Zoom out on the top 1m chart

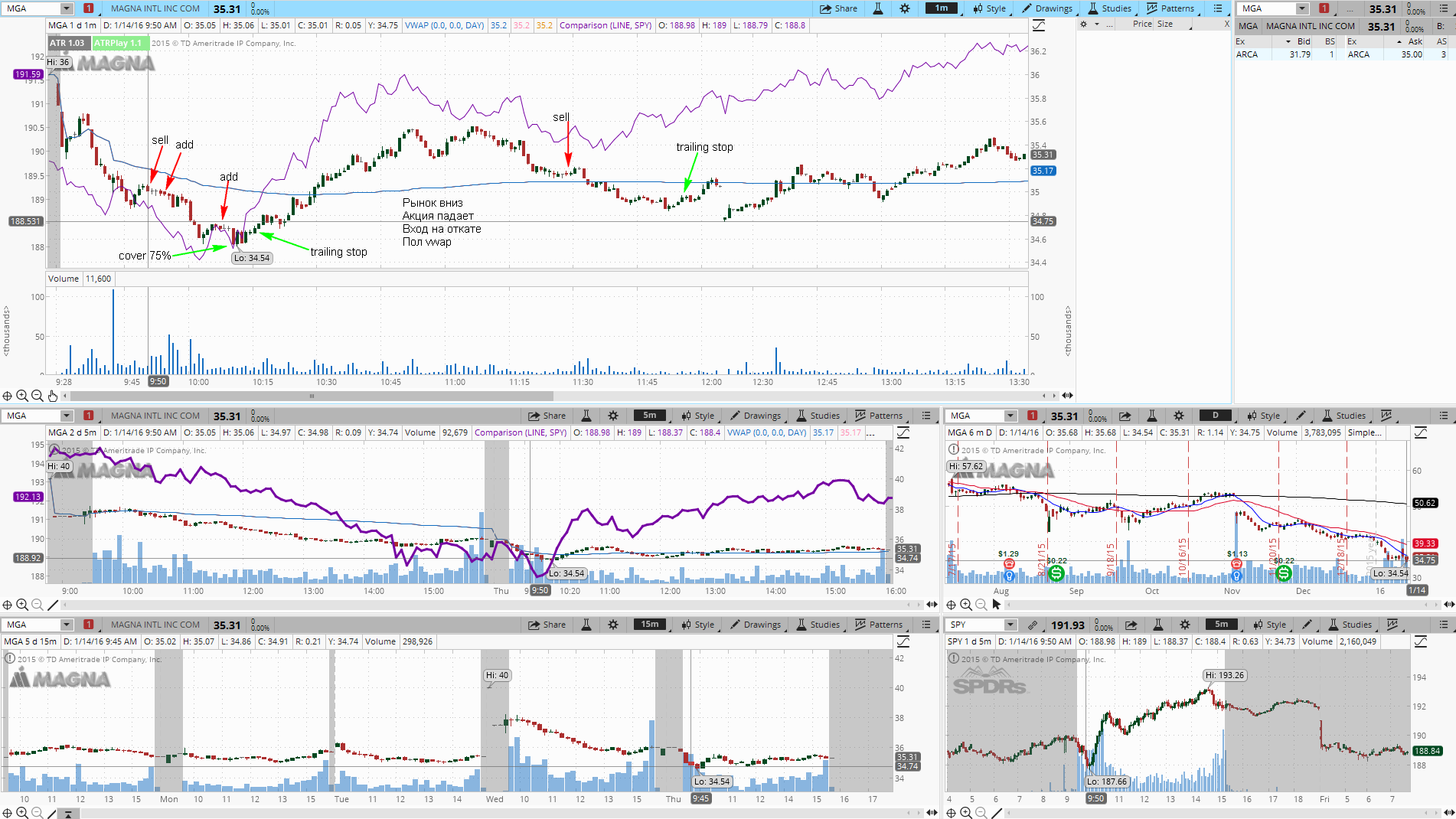(37, 396)
